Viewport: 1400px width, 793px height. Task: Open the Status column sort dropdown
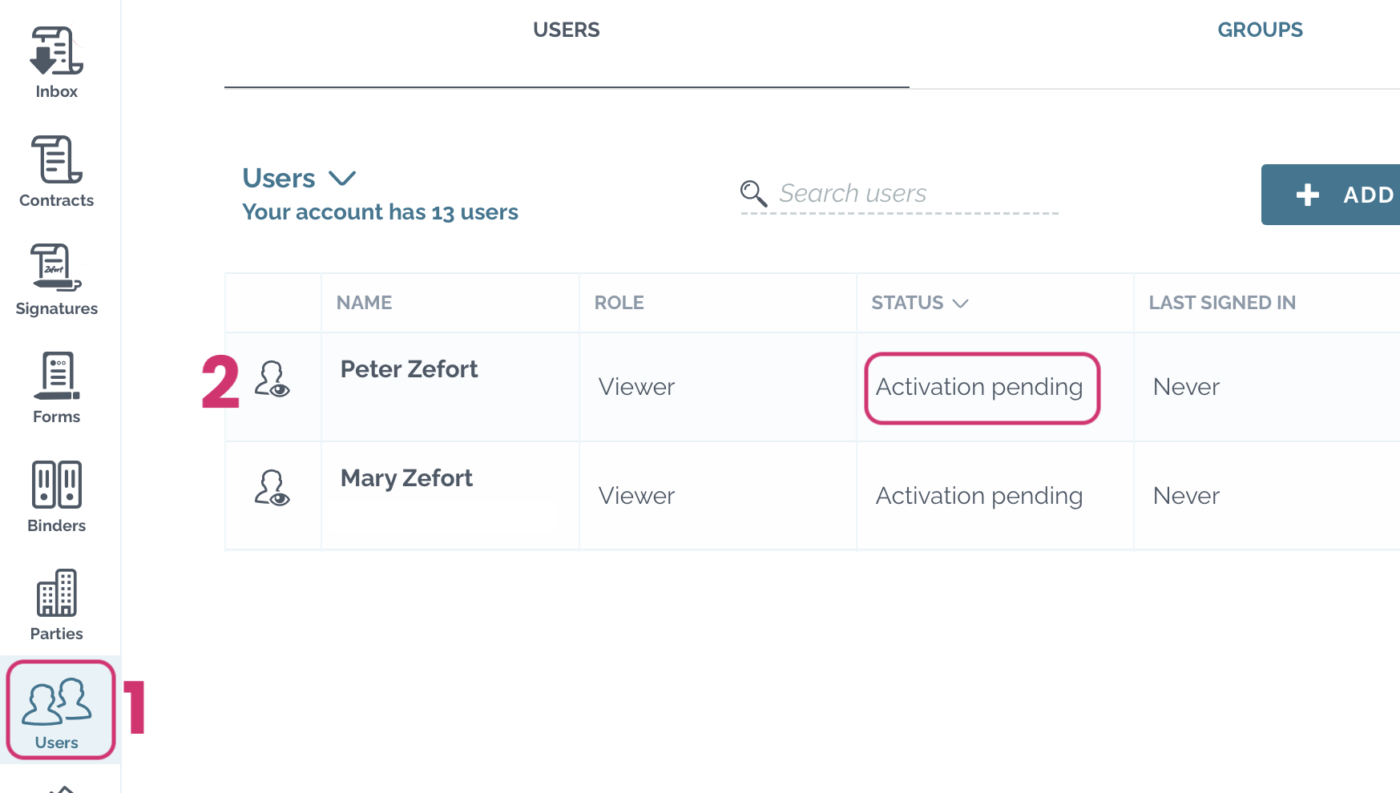[x=960, y=302]
